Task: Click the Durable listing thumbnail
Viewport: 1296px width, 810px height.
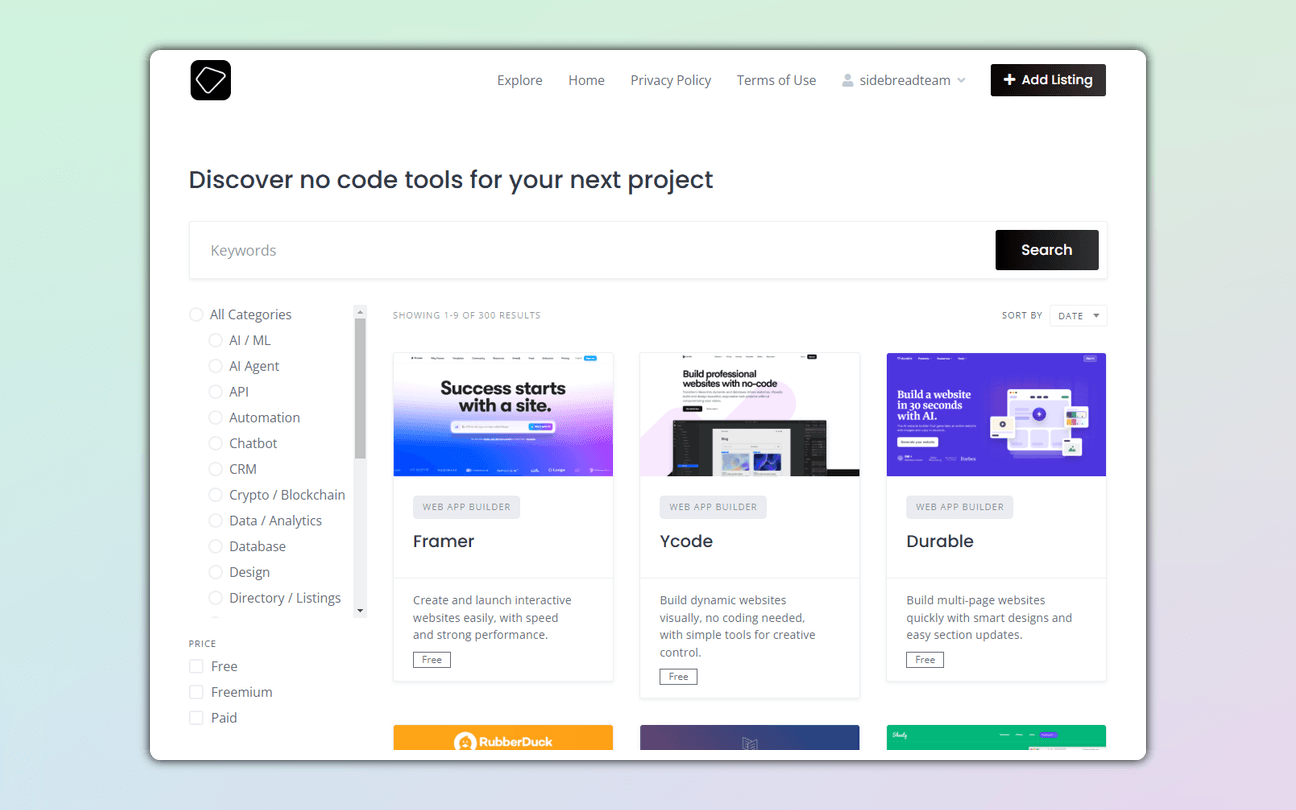Action: (996, 414)
